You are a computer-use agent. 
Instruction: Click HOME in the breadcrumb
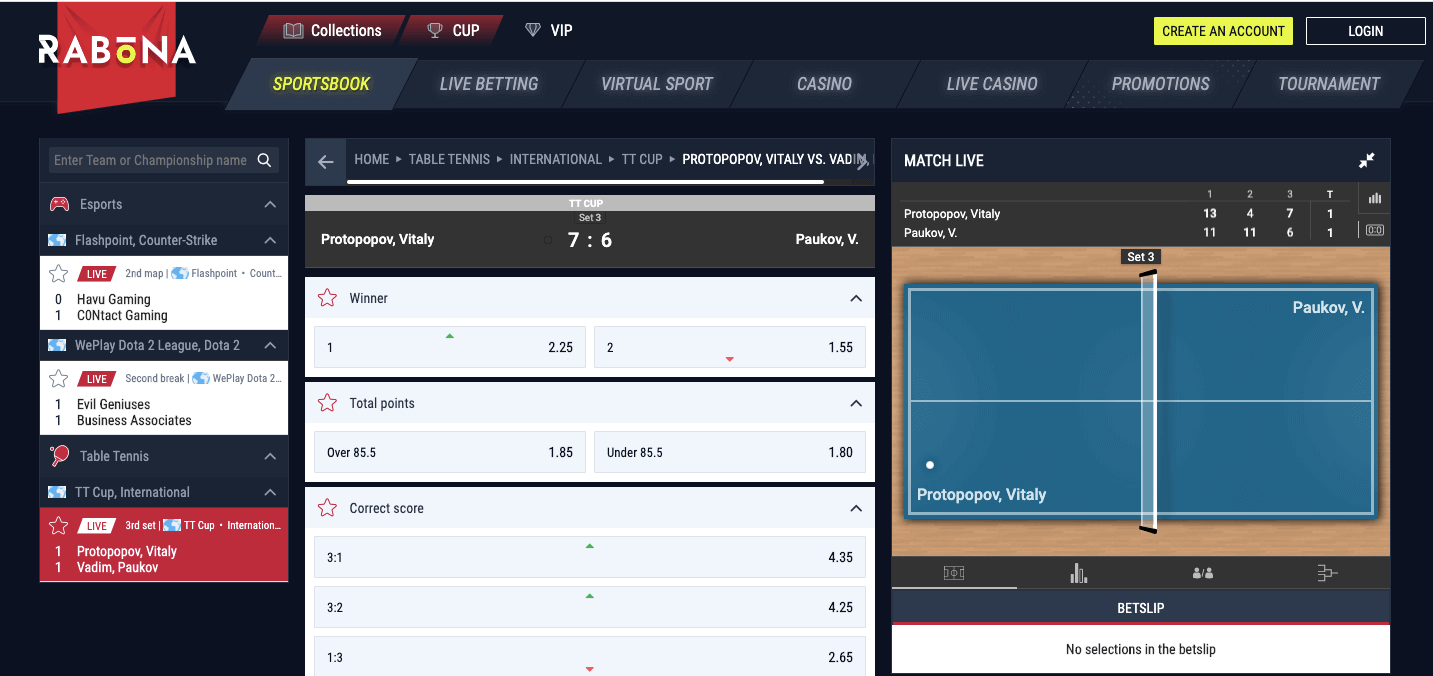[372, 159]
